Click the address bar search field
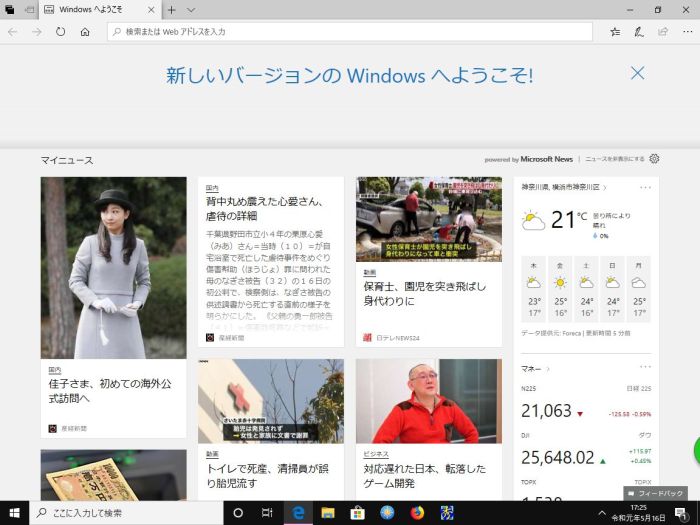The image size is (700, 525). click(x=350, y=32)
